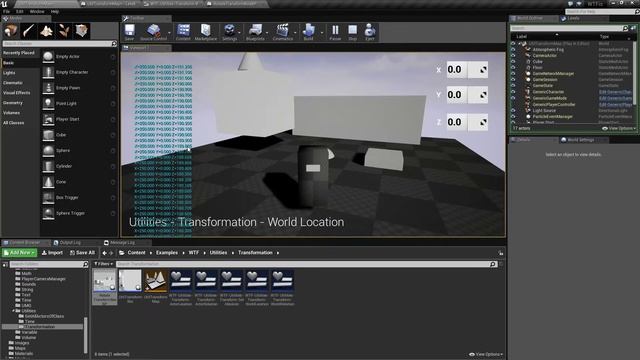
Task: Toggle visibility of Cube actor in outliner
Action: click(513, 62)
